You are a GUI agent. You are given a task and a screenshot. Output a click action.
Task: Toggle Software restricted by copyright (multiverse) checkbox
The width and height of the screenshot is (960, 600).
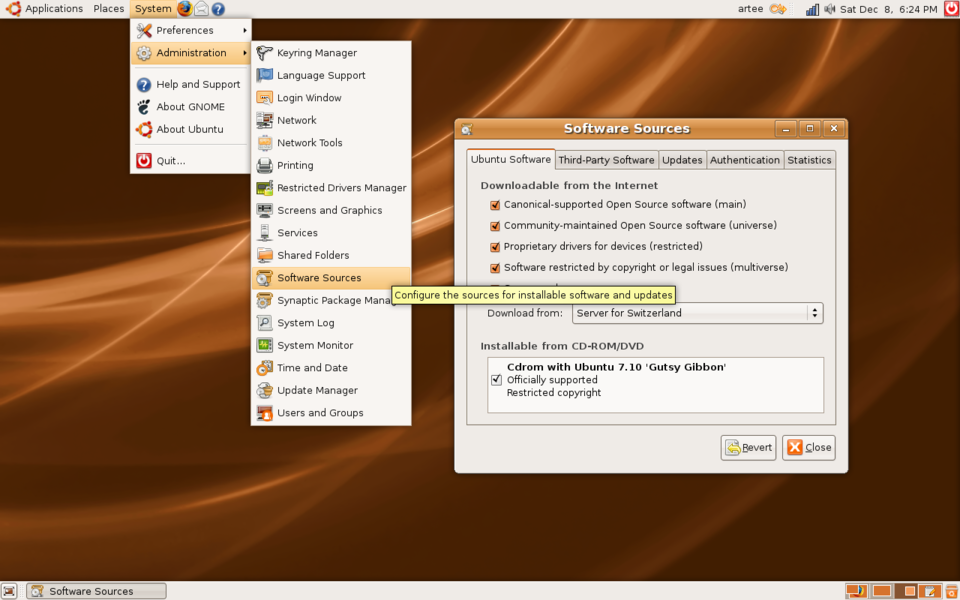pyautogui.click(x=495, y=268)
